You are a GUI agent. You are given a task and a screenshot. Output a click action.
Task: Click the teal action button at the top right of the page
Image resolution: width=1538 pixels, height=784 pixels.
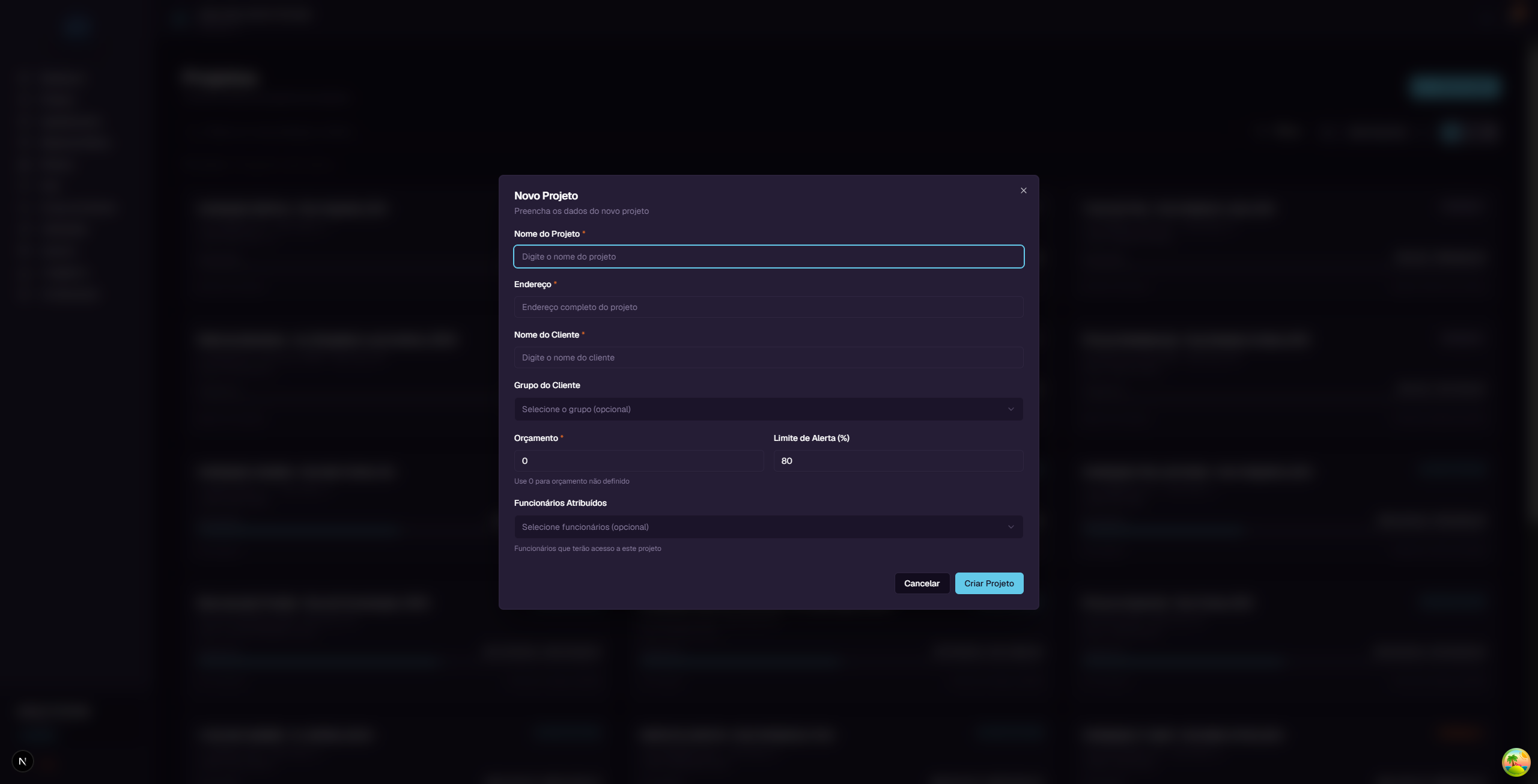(x=1454, y=87)
